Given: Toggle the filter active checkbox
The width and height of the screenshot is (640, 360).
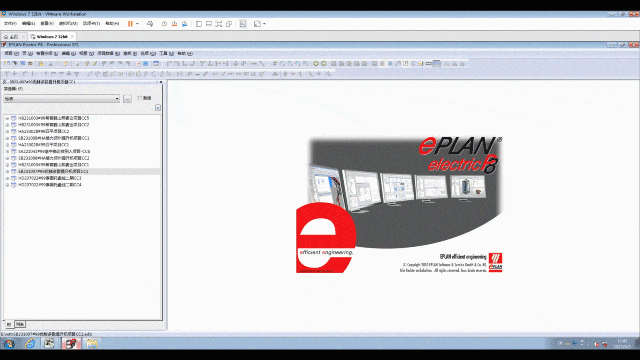Looking at the screenshot, I should coord(140,98).
